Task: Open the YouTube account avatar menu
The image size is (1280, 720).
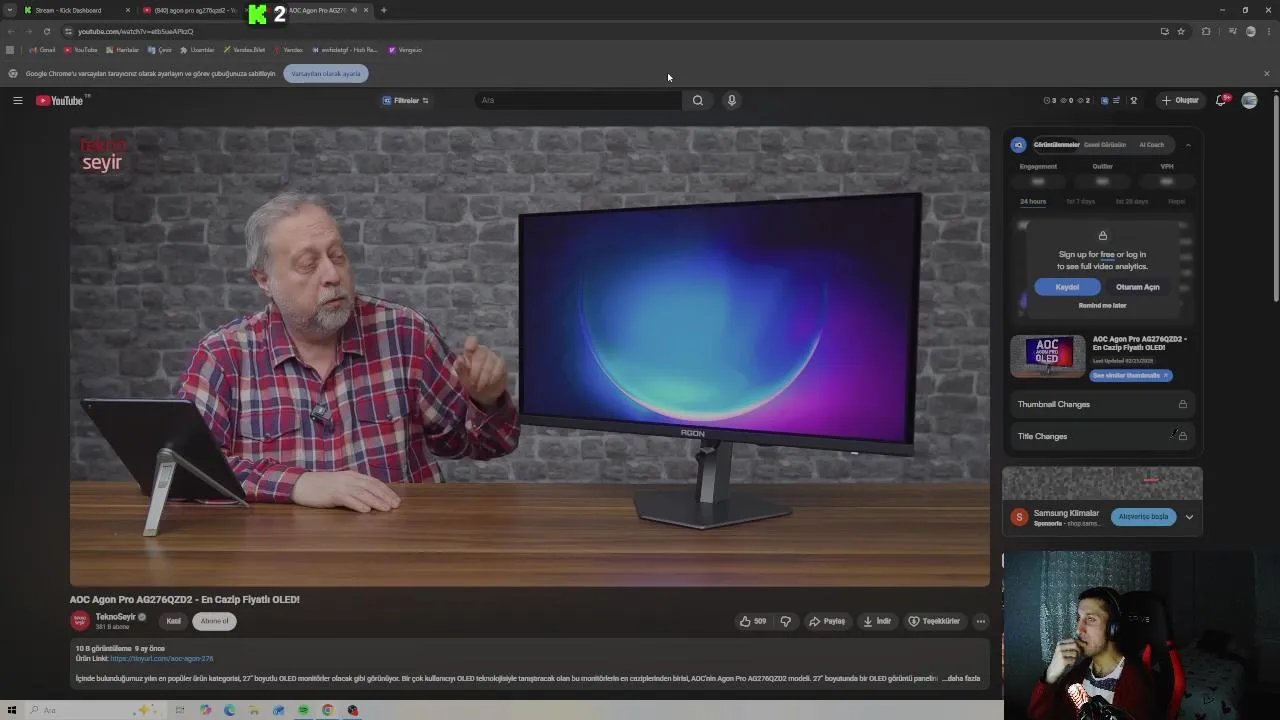Action: (x=1249, y=100)
